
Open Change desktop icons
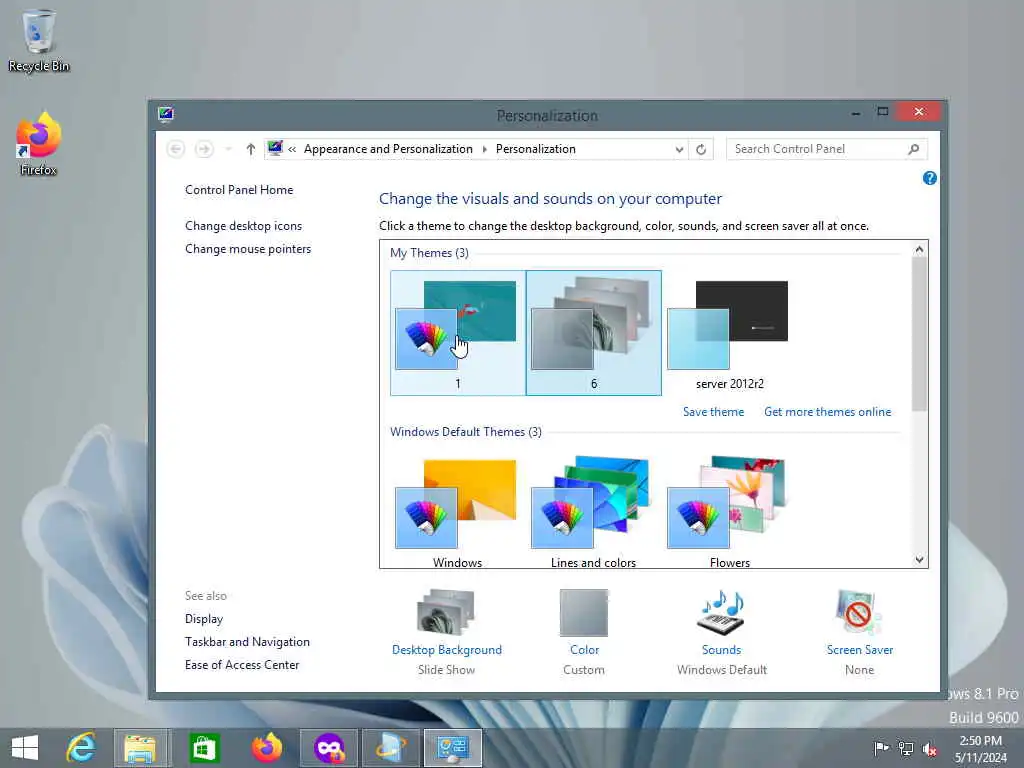pyautogui.click(x=244, y=226)
